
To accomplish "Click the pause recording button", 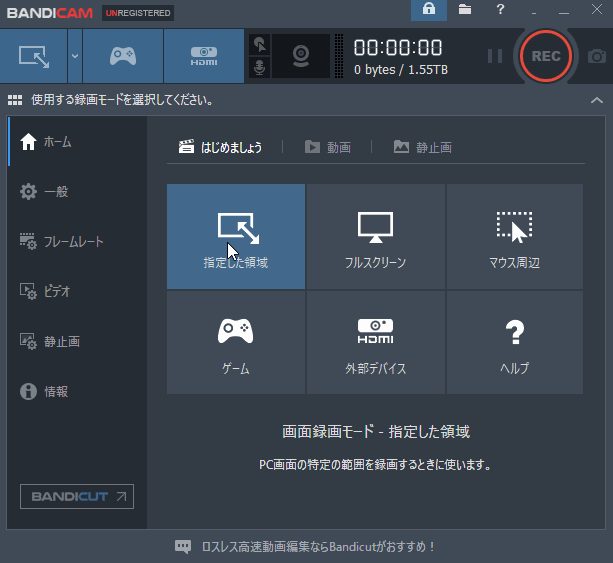I will tap(495, 56).
